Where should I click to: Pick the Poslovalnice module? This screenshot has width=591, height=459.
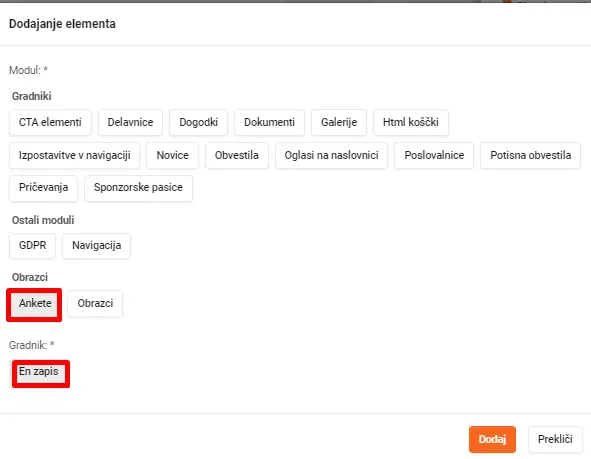tap(434, 155)
